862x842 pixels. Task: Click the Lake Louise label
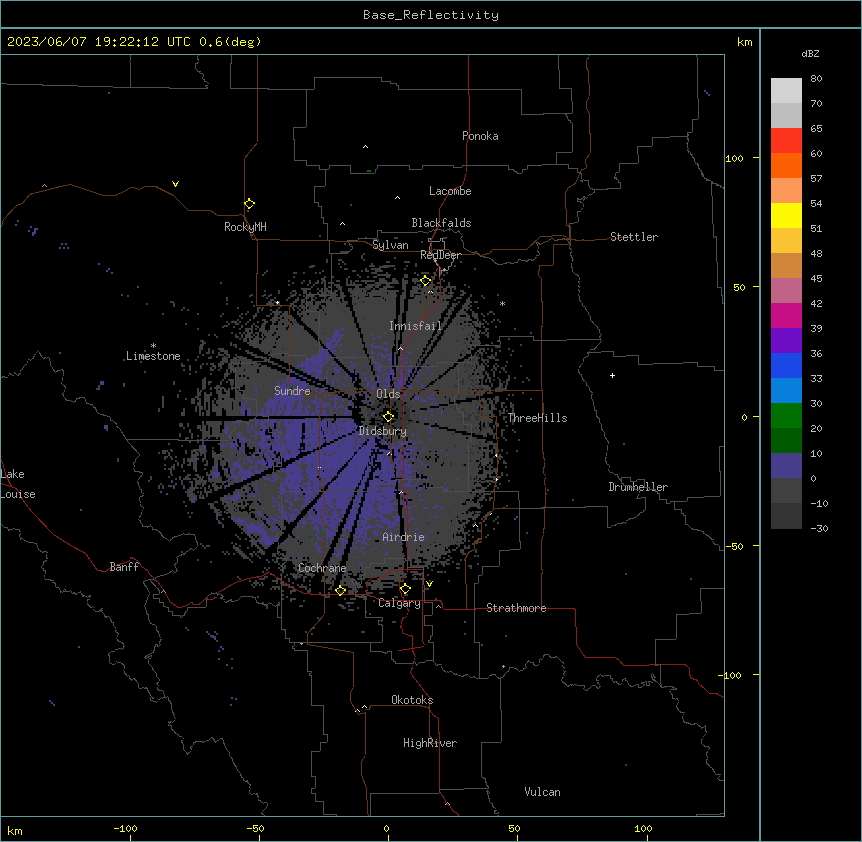click(18, 484)
